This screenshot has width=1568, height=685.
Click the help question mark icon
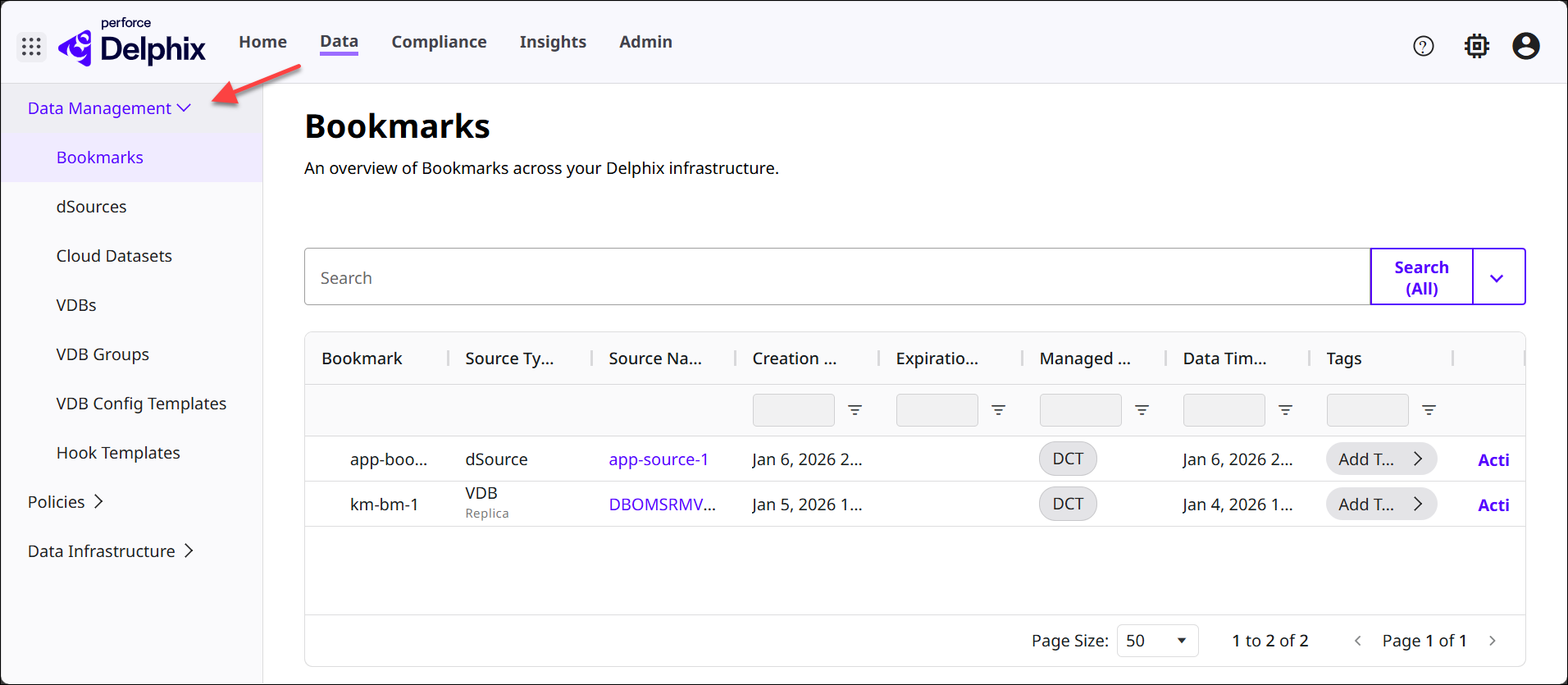pyautogui.click(x=1423, y=47)
